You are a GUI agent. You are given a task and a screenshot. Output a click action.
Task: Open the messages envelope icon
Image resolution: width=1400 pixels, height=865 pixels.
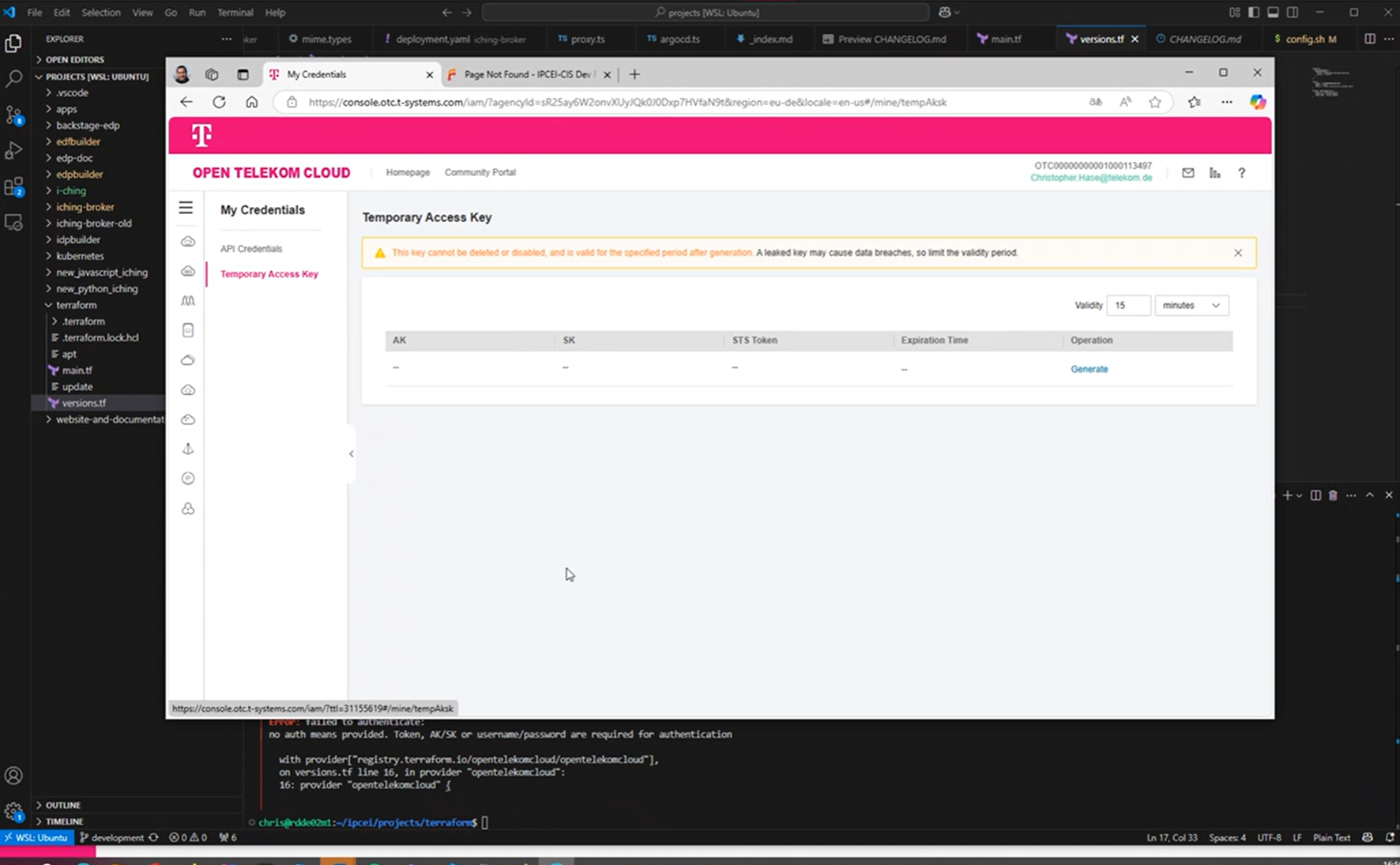point(1188,173)
